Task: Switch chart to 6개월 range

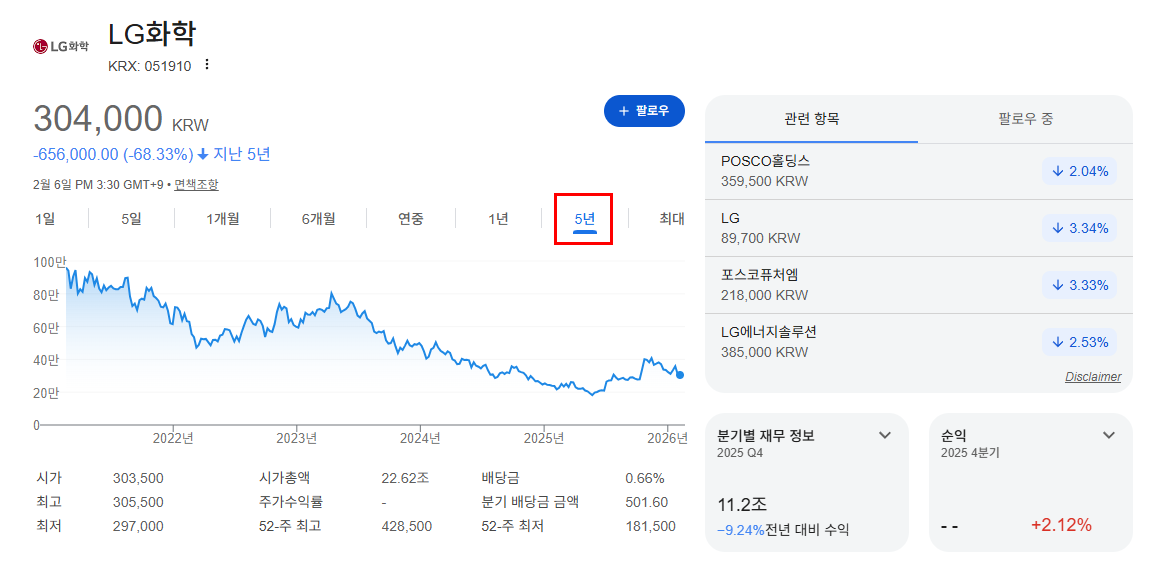Action: (318, 219)
